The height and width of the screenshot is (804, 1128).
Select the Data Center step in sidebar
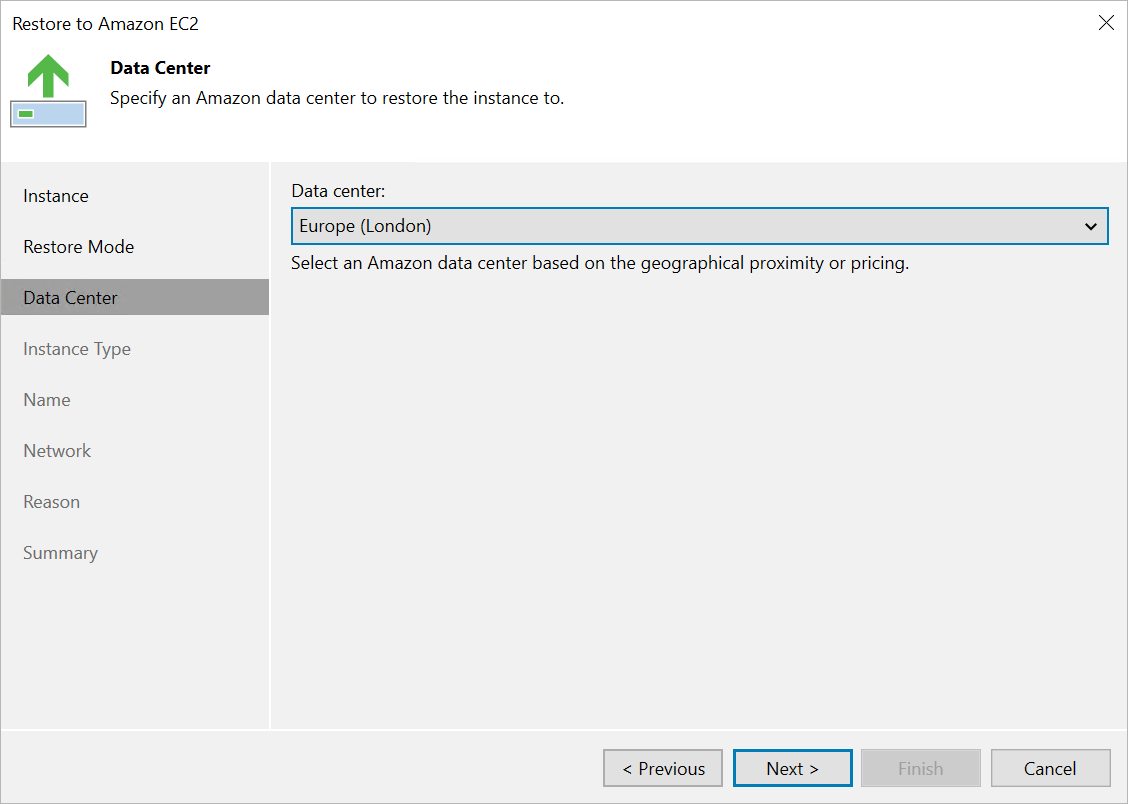70,298
